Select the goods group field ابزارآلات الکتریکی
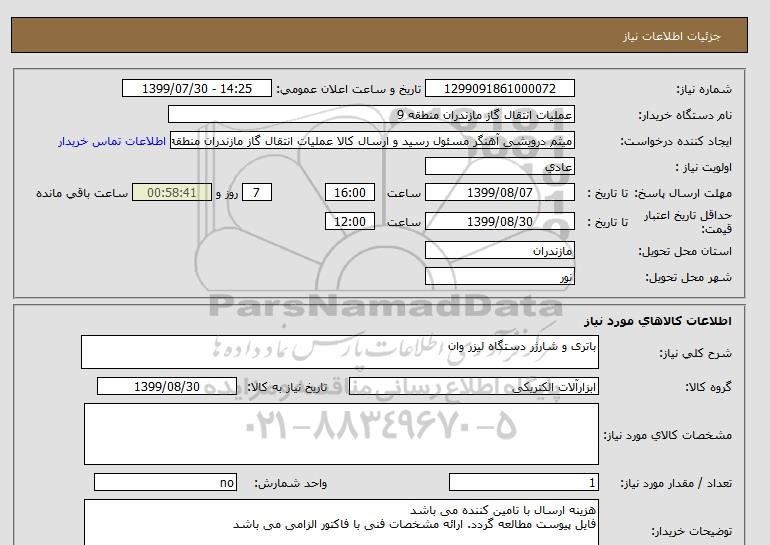Screen dimensions: 770x545 pos(473,386)
